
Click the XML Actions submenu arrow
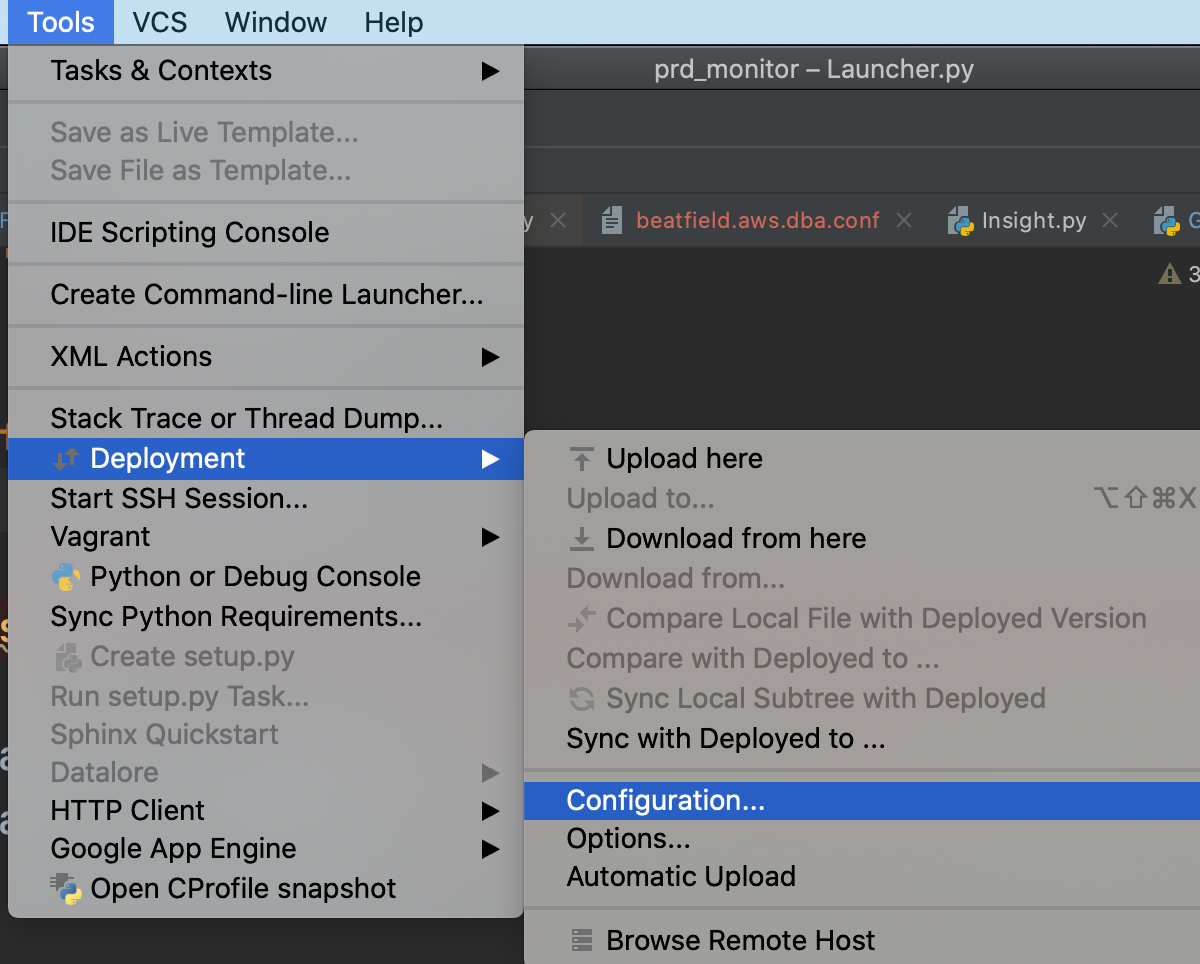click(490, 357)
